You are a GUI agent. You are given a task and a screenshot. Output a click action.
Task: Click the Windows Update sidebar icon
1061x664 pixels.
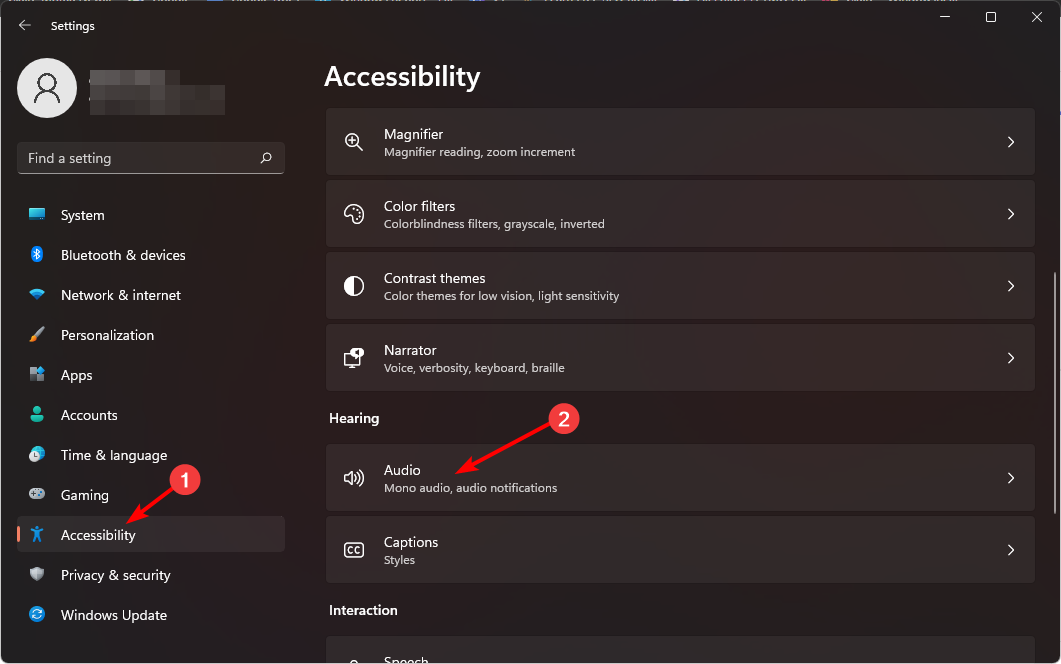click(x=37, y=614)
